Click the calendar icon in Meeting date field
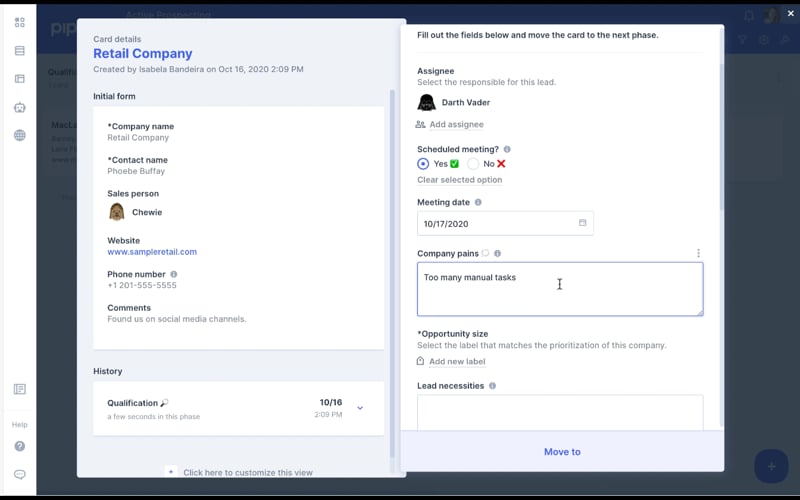 pos(583,223)
